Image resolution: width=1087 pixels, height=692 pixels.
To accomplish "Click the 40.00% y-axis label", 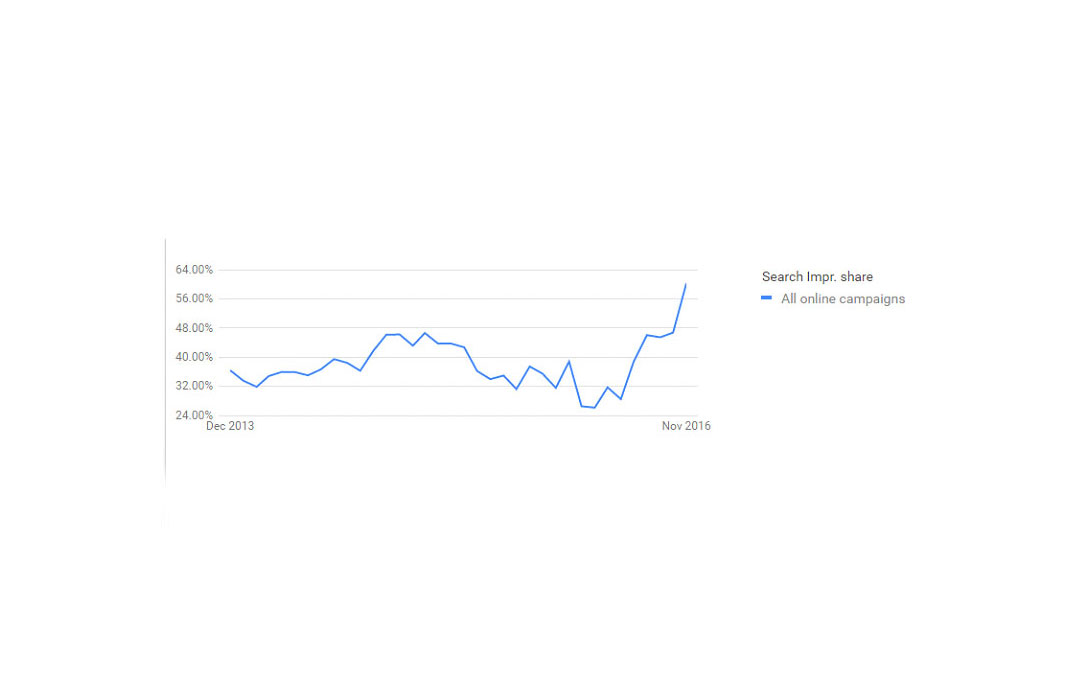I will click(x=194, y=357).
